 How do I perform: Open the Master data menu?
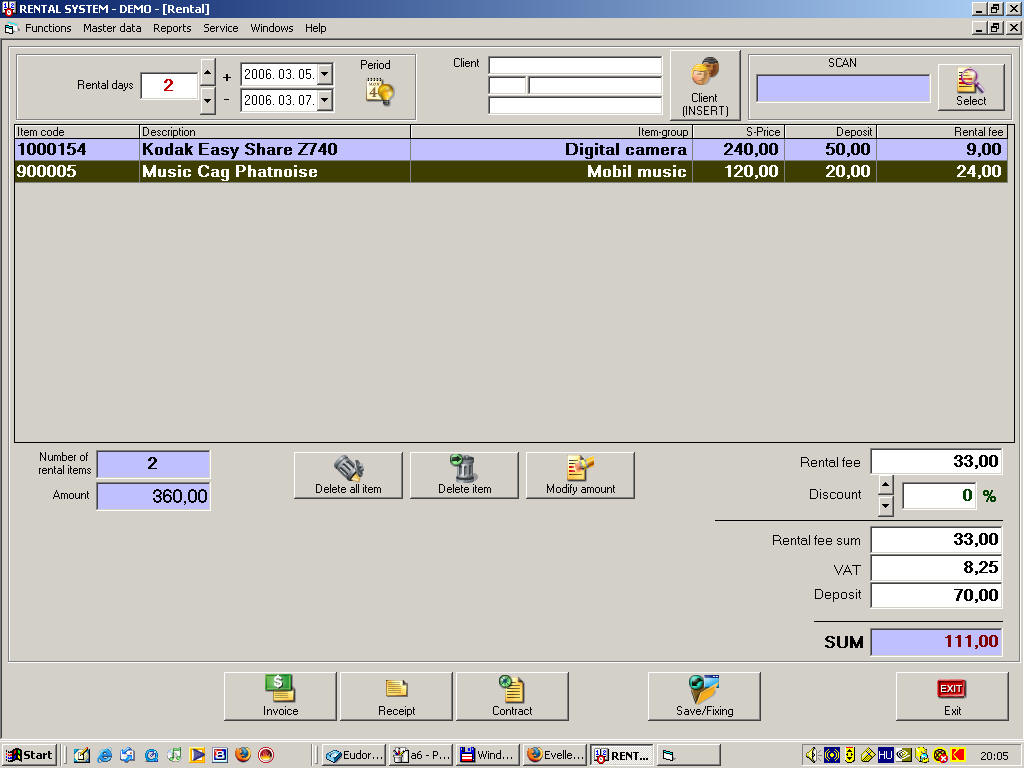[112, 28]
